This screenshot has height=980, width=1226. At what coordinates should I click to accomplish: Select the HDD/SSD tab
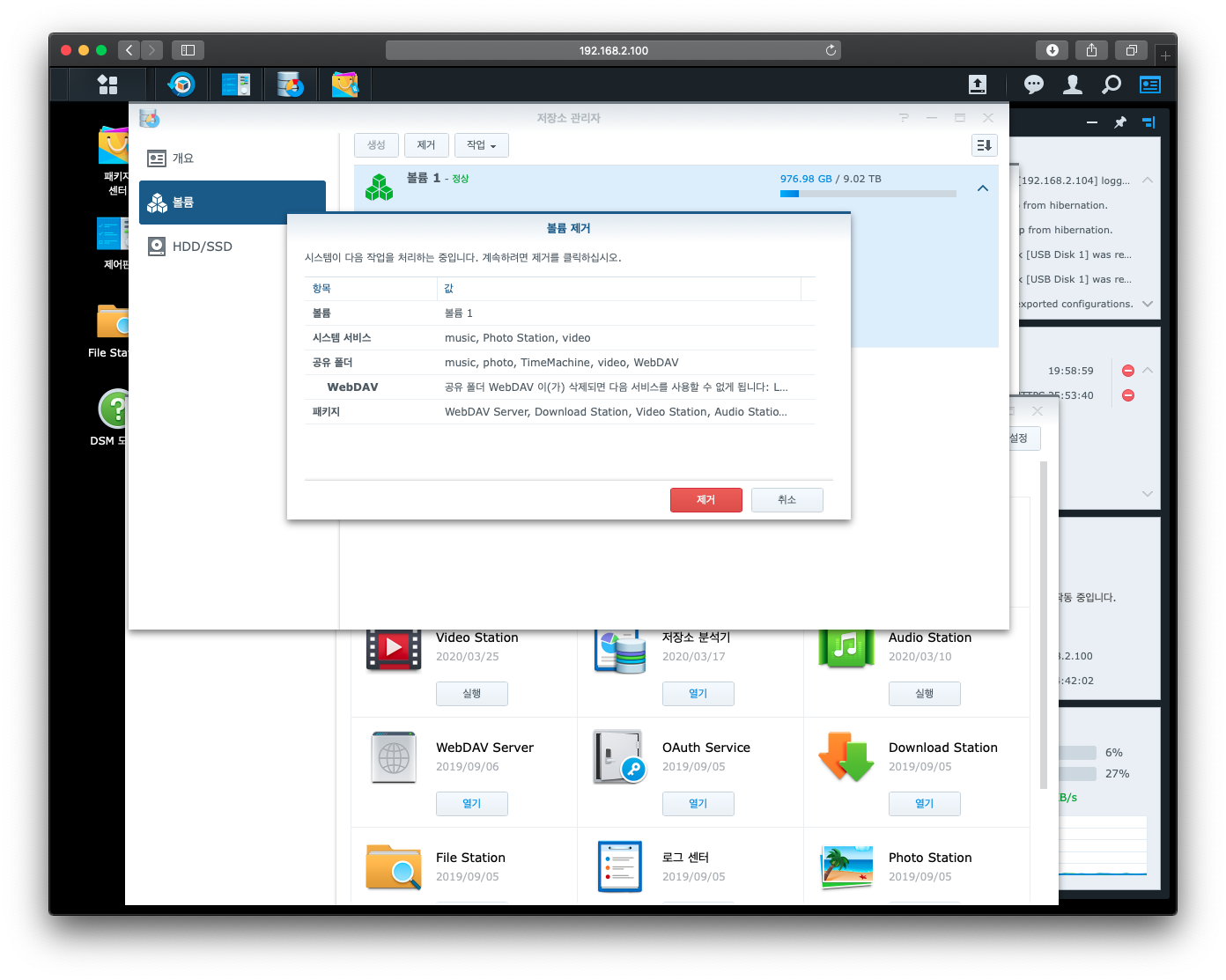click(x=233, y=247)
